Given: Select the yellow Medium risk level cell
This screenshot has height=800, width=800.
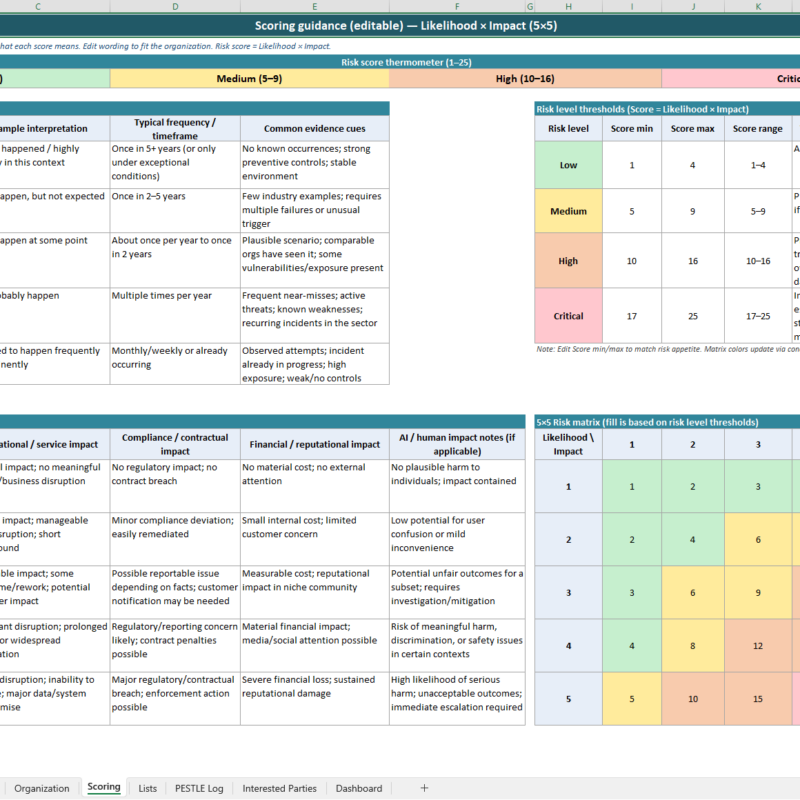Looking at the screenshot, I should pos(568,211).
